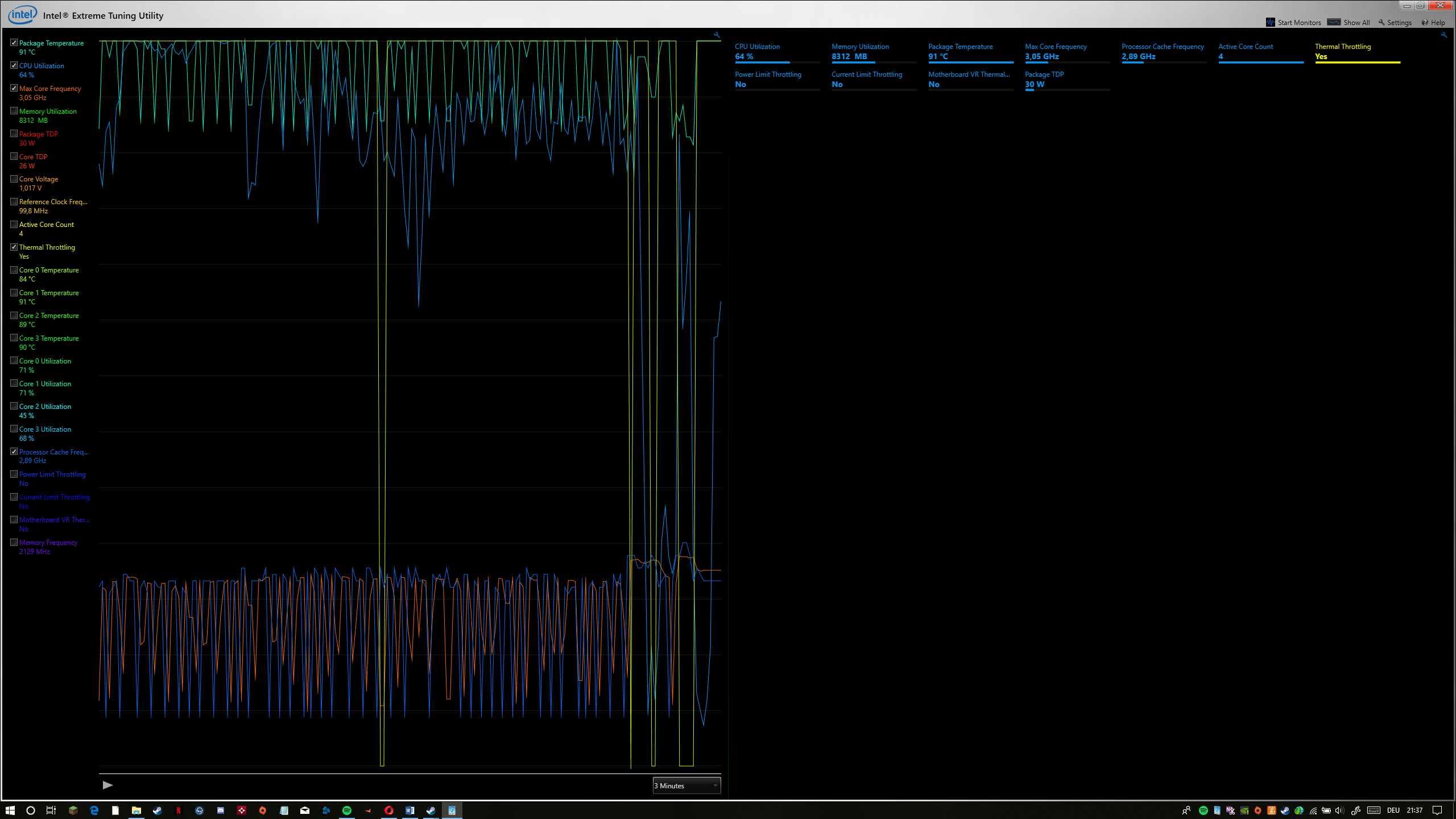This screenshot has height=819, width=1456.
Task: Check the Memory Frequency checkbox
Action: coord(14,542)
